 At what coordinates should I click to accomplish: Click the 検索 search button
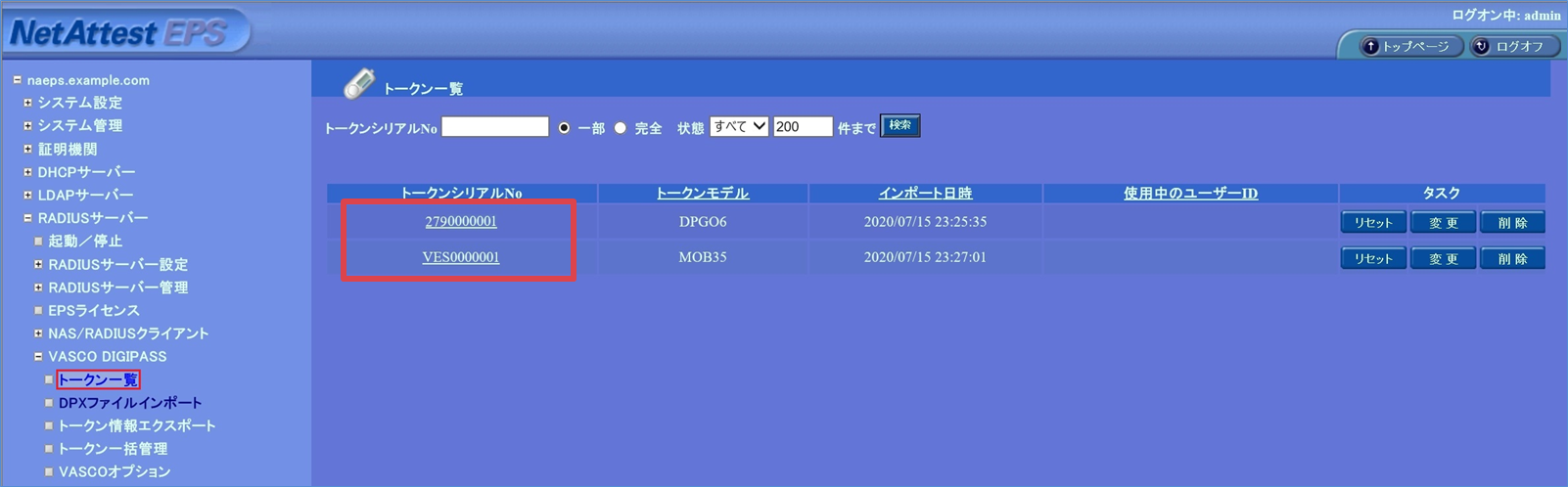click(x=899, y=126)
